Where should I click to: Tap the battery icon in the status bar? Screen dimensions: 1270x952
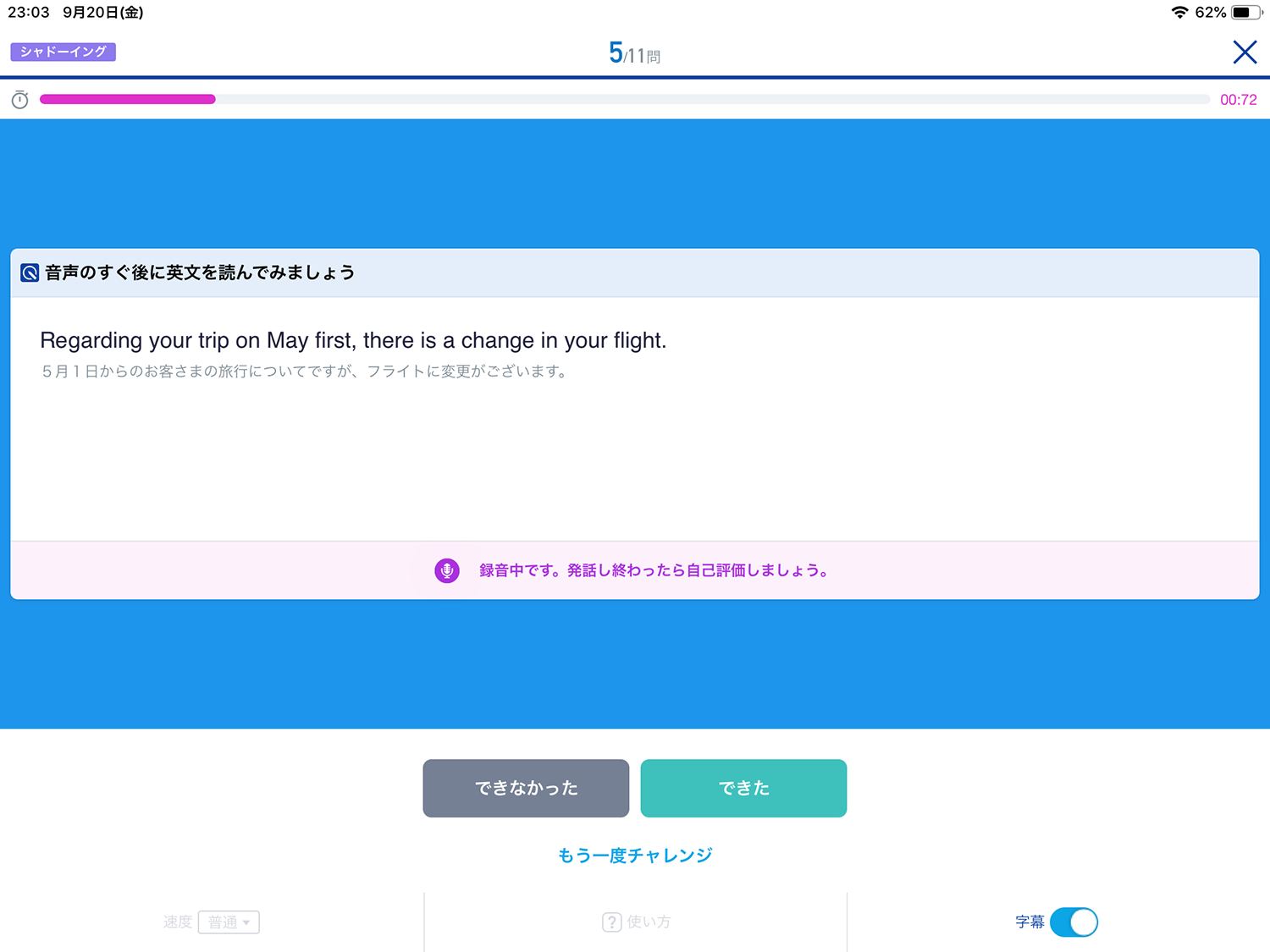[x=1245, y=13]
